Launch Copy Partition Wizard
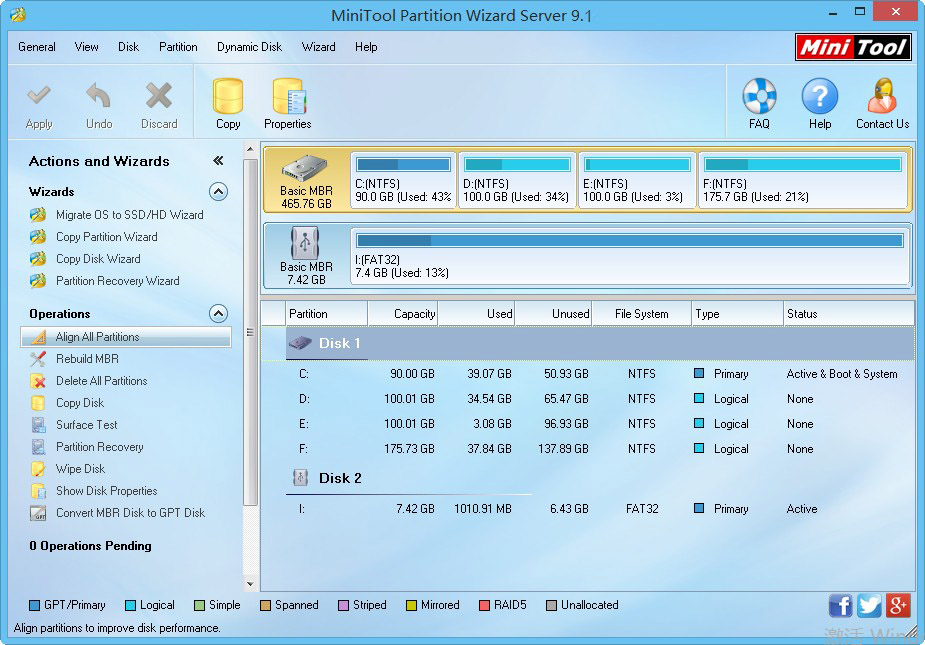 click(x=106, y=237)
